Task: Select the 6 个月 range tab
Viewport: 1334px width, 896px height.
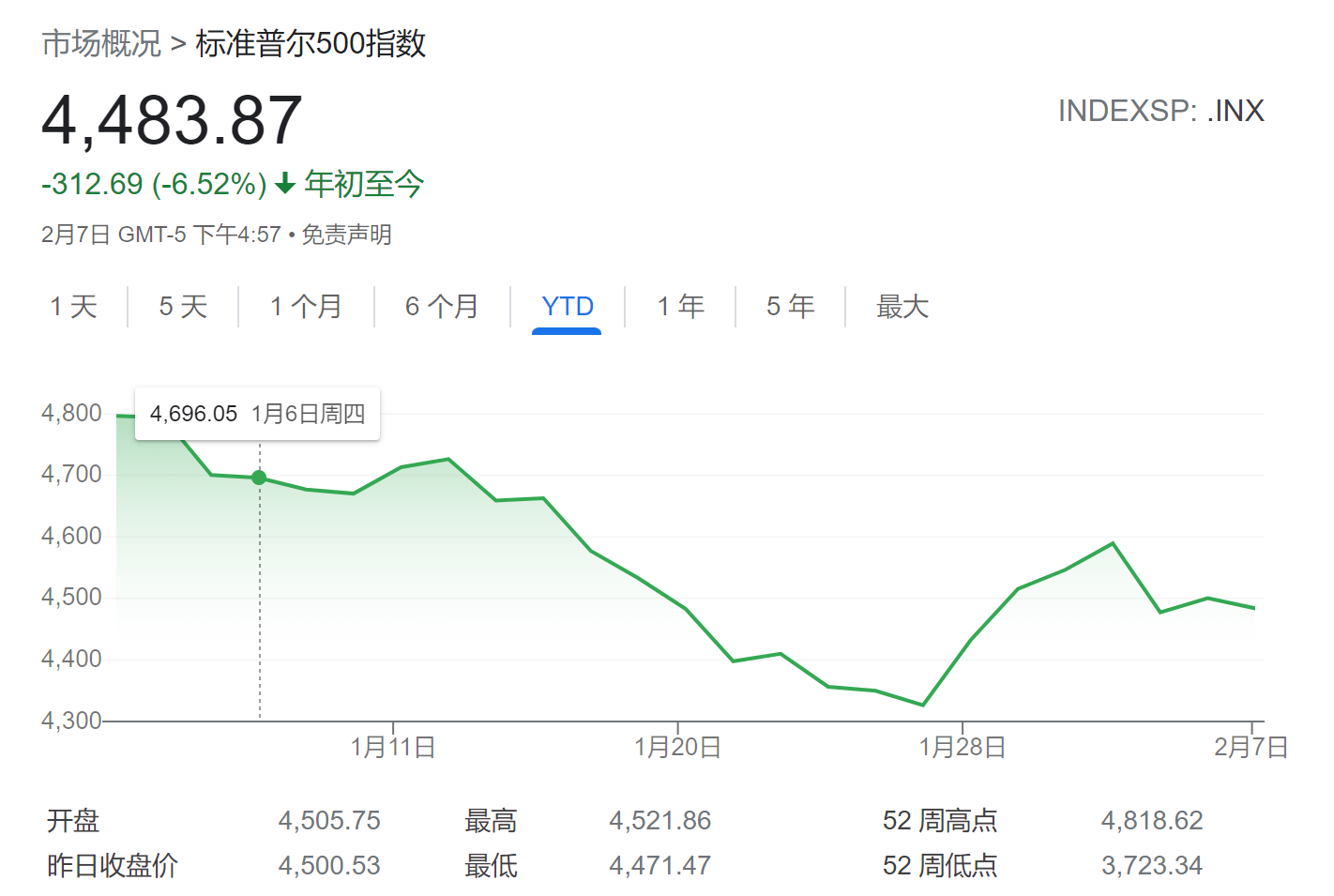Action: [x=442, y=306]
